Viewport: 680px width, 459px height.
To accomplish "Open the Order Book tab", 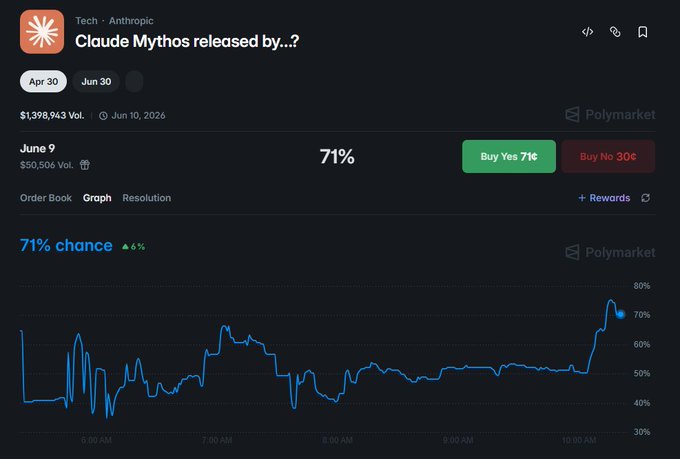I will pyautogui.click(x=46, y=198).
